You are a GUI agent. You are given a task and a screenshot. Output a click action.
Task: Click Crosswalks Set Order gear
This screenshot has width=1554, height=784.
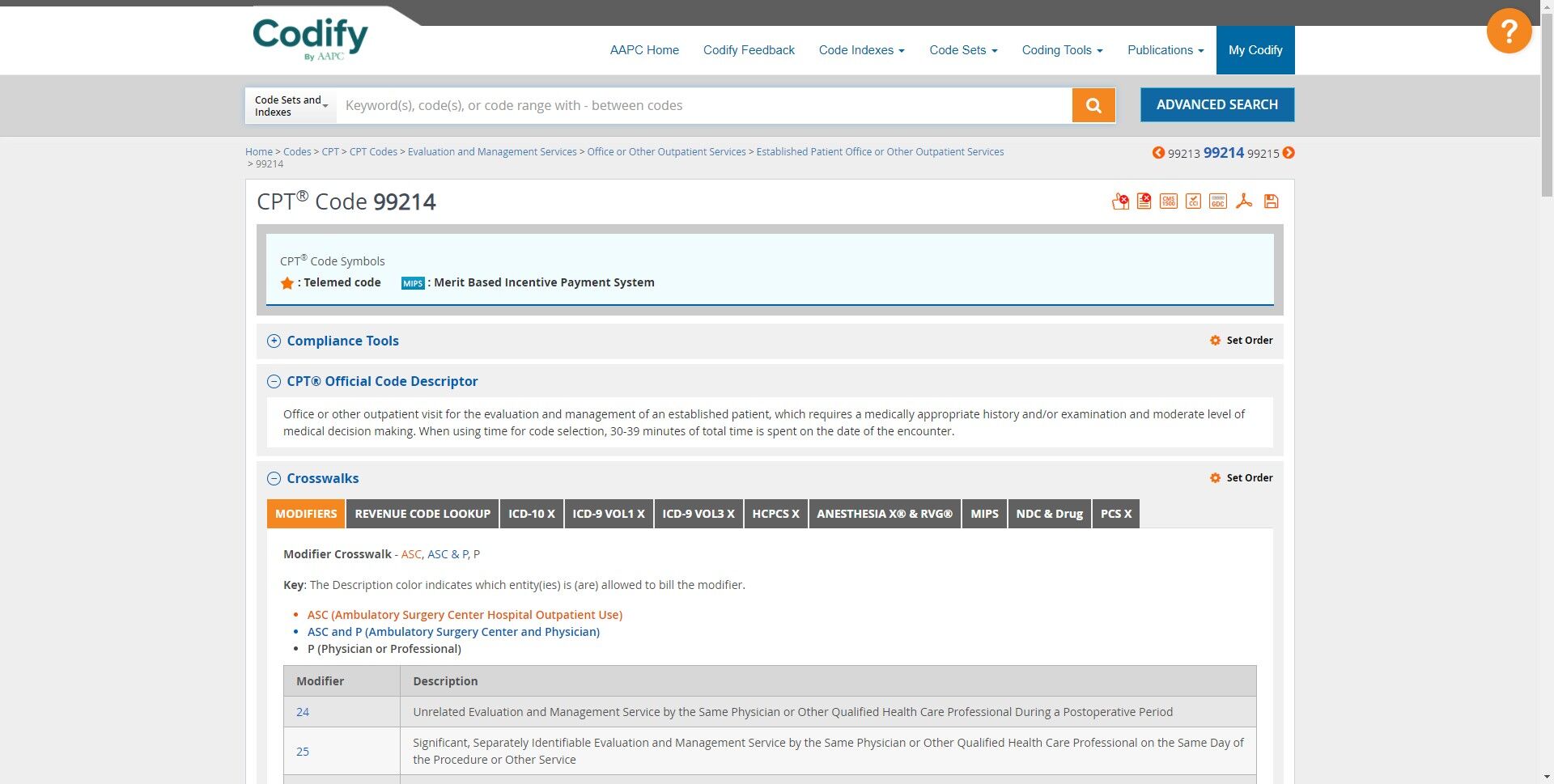point(1215,478)
